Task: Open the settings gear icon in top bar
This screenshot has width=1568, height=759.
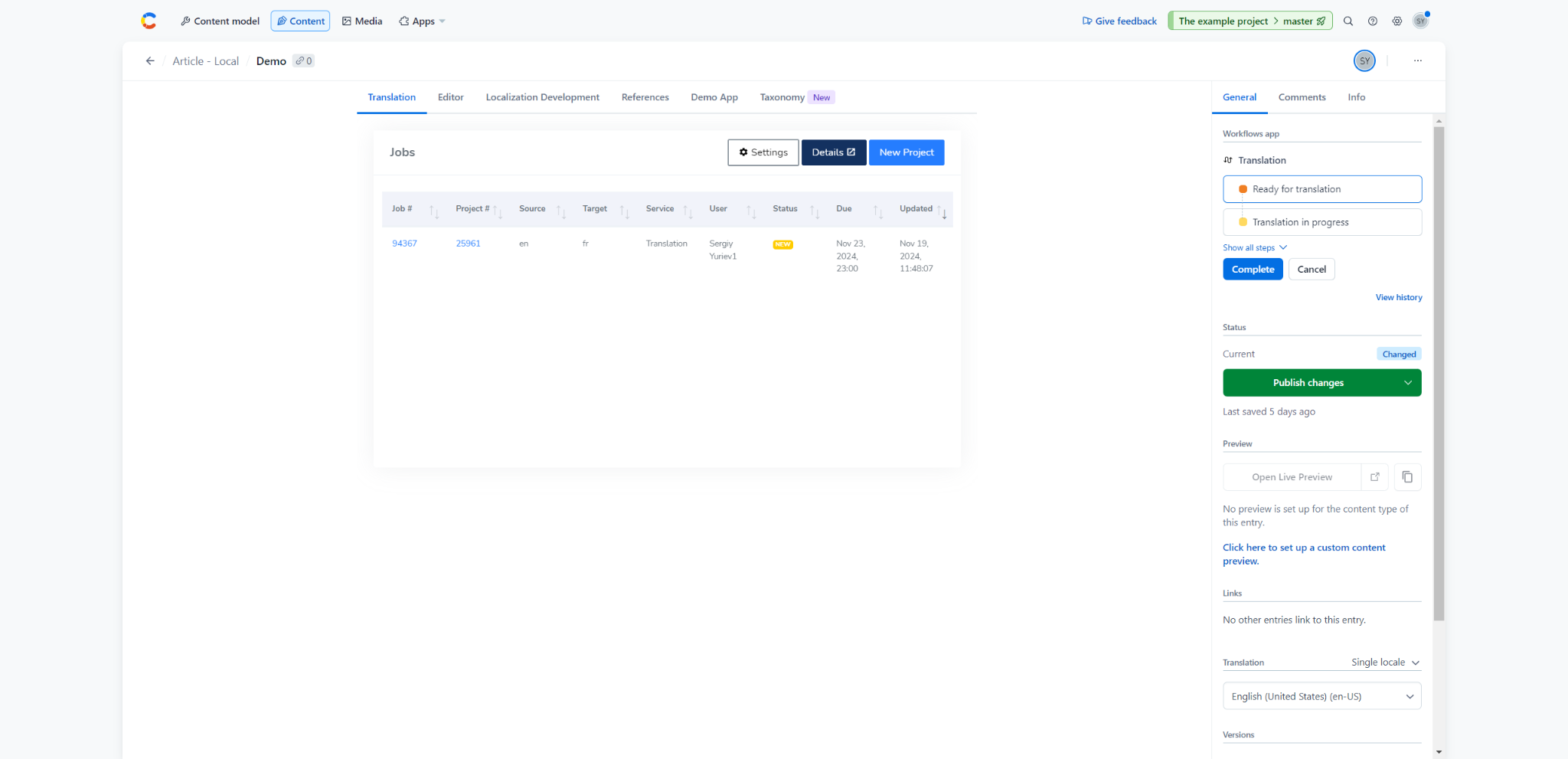Action: point(1397,21)
